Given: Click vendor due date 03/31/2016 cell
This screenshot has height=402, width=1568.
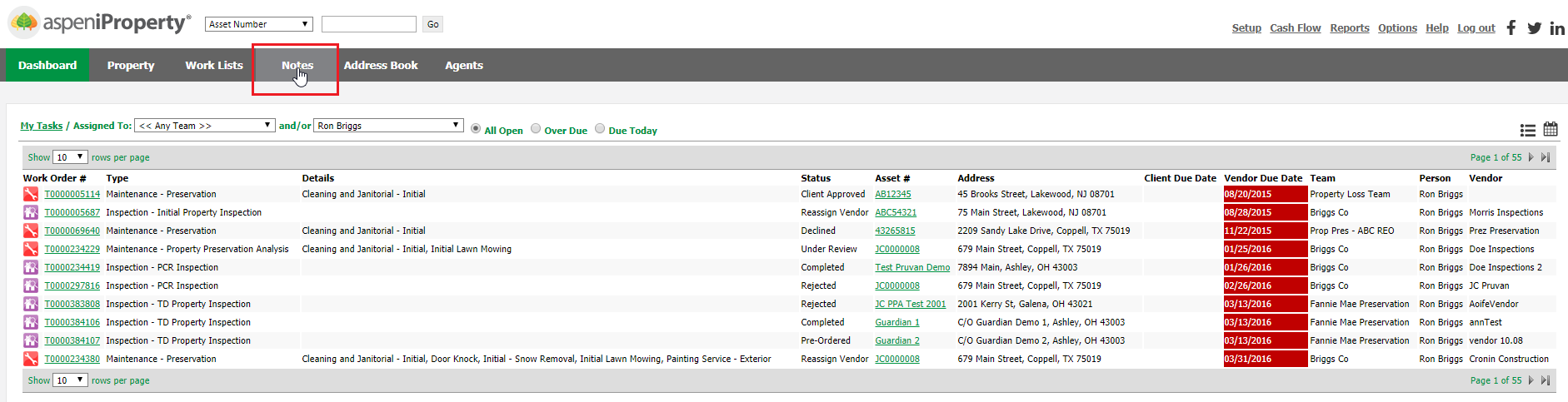Looking at the screenshot, I should 1265,359.
